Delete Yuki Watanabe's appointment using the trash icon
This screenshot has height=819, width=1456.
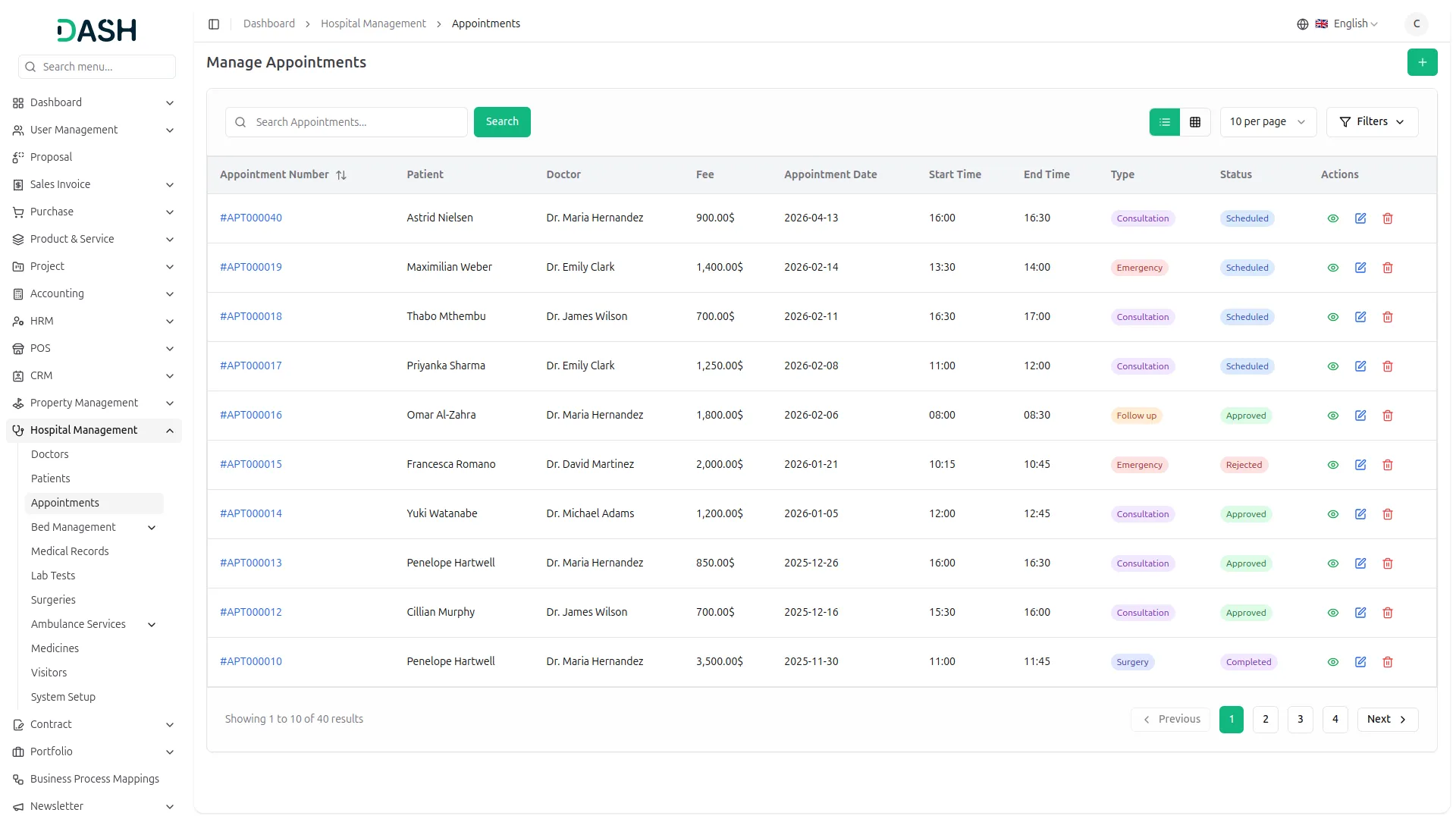tap(1387, 514)
